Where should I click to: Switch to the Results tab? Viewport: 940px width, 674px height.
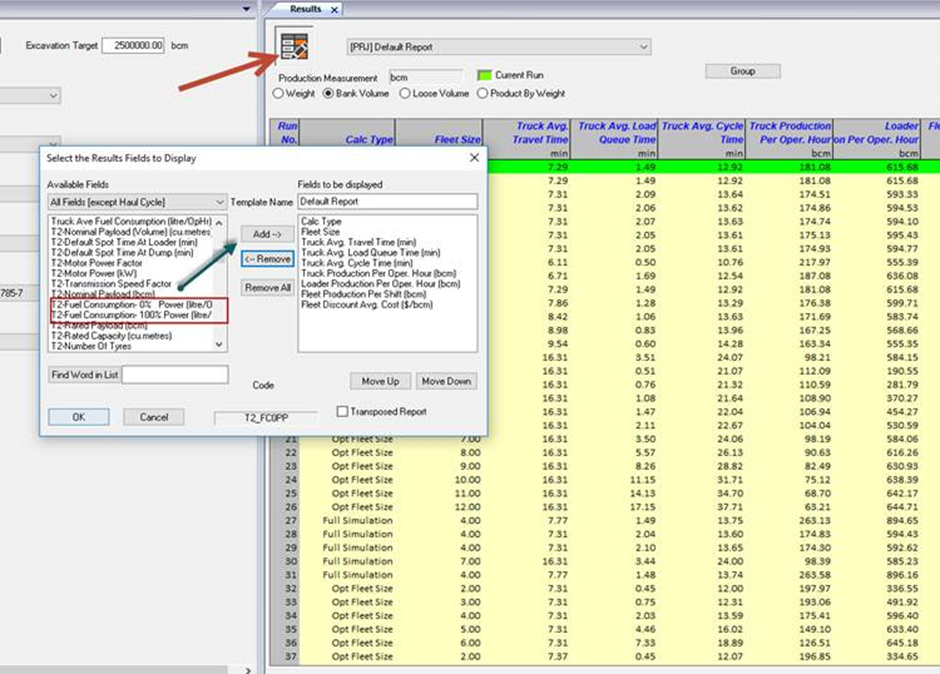[305, 9]
